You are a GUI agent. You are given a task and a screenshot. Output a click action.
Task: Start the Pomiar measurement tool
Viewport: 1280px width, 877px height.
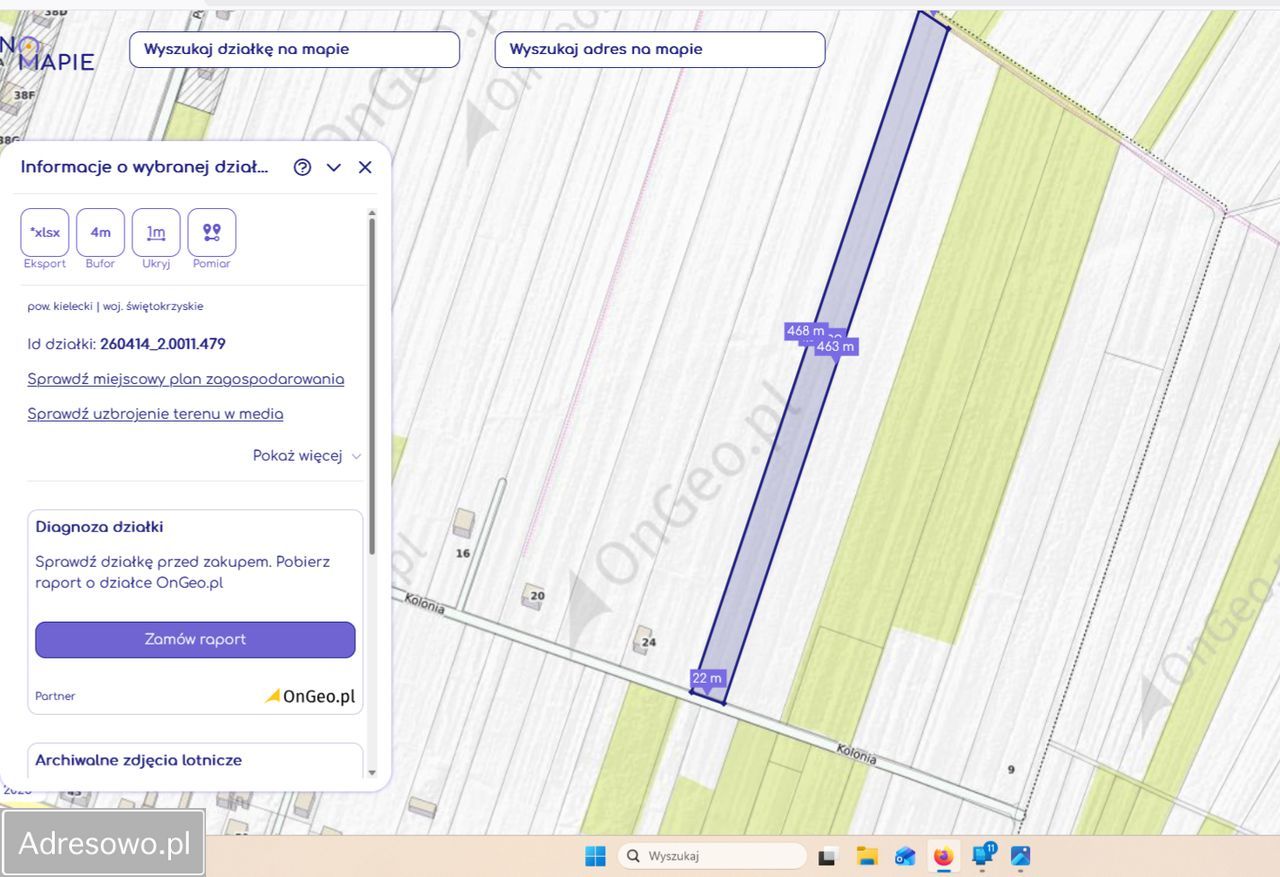point(212,233)
